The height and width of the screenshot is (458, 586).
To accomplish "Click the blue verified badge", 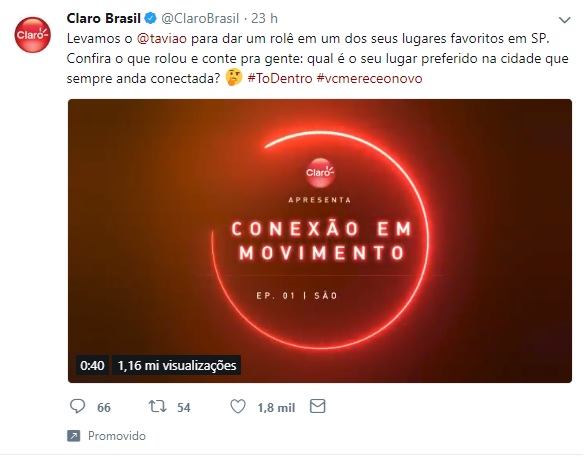I will [x=151, y=18].
